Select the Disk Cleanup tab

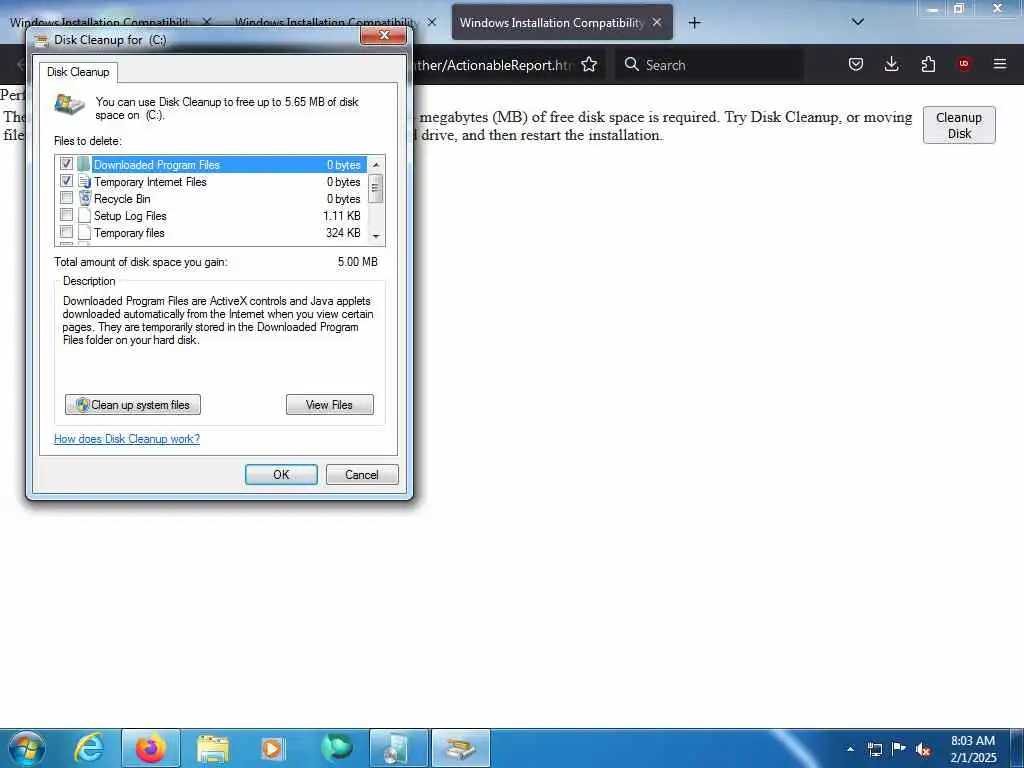(x=78, y=72)
